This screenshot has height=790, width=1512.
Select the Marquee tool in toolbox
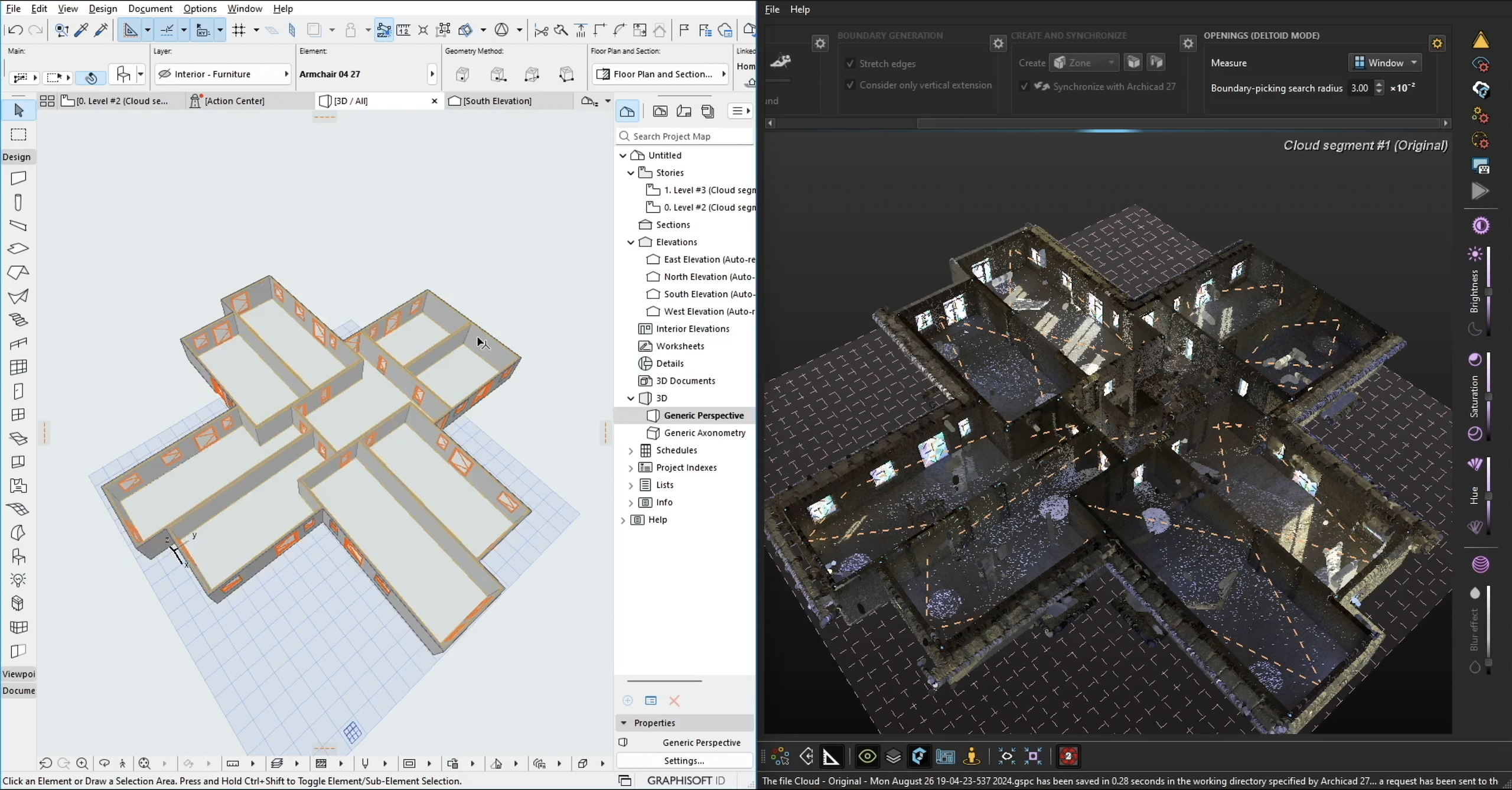(x=18, y=135)
